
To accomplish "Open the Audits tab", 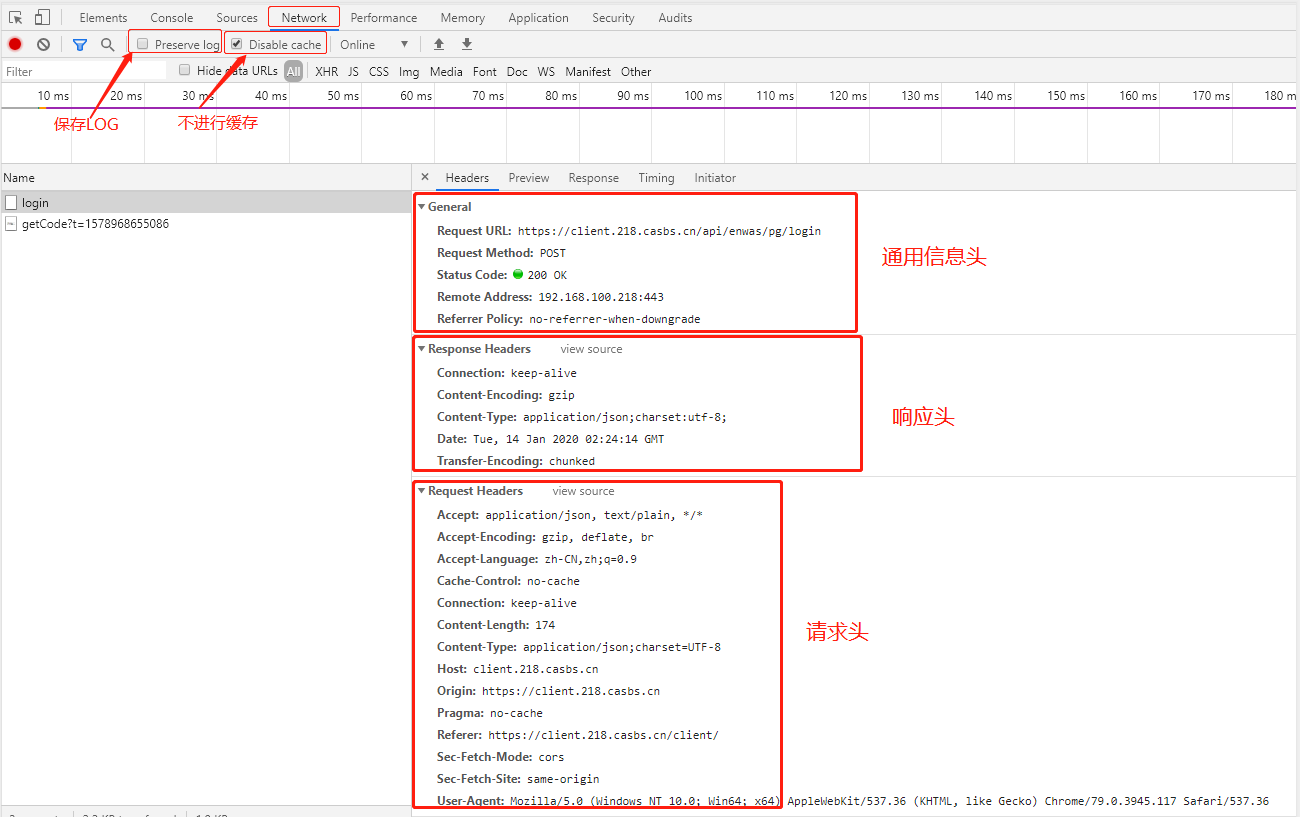I will 675,17.
